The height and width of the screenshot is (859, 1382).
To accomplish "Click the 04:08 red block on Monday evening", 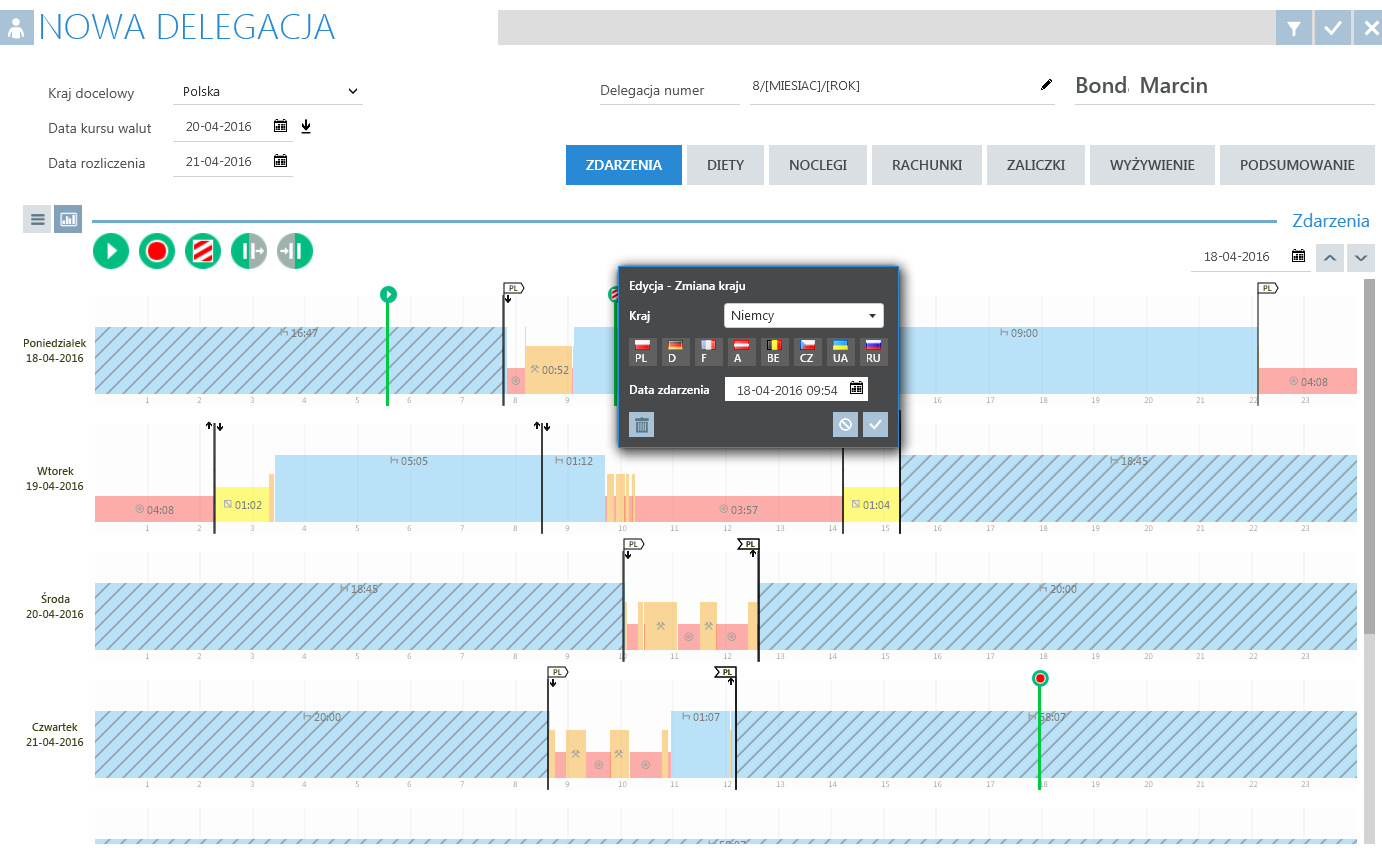I will point(1308,381).
